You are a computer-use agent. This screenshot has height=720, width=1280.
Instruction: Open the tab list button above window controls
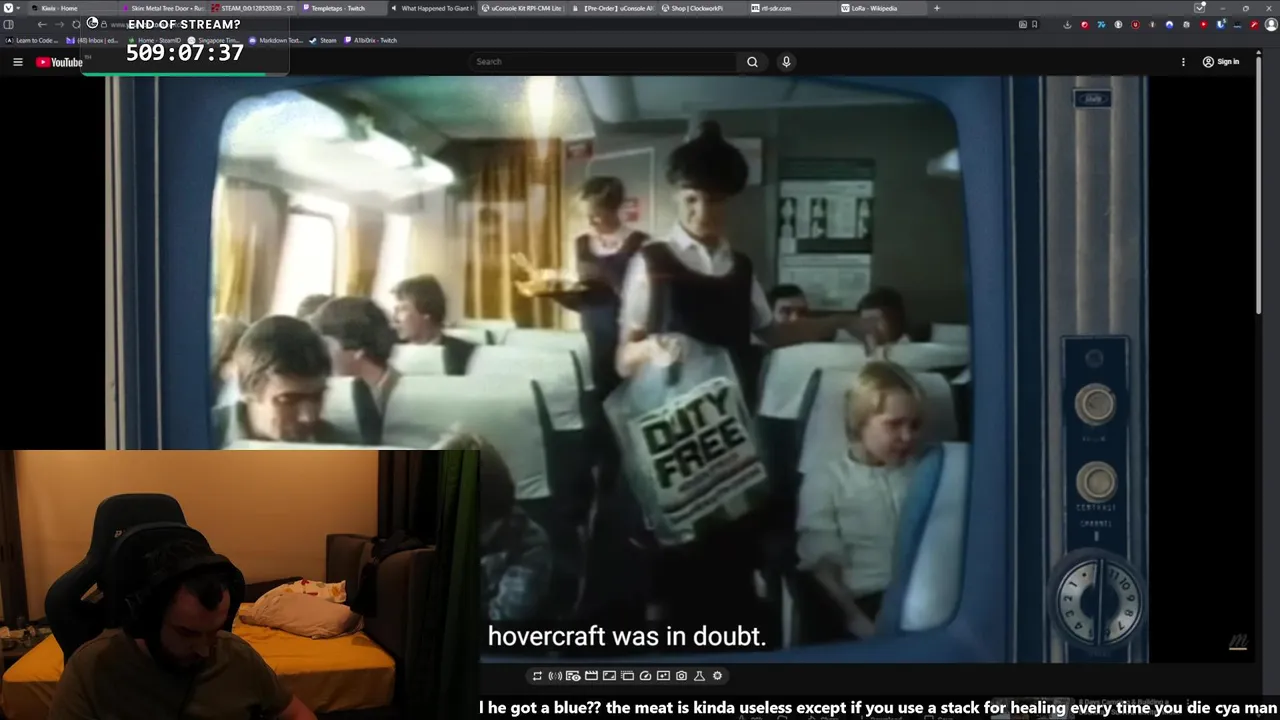click(x=1199, y=8)
